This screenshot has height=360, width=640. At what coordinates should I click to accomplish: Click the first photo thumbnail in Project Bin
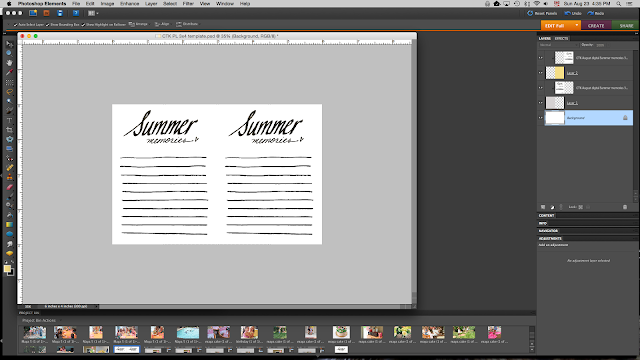34,332
